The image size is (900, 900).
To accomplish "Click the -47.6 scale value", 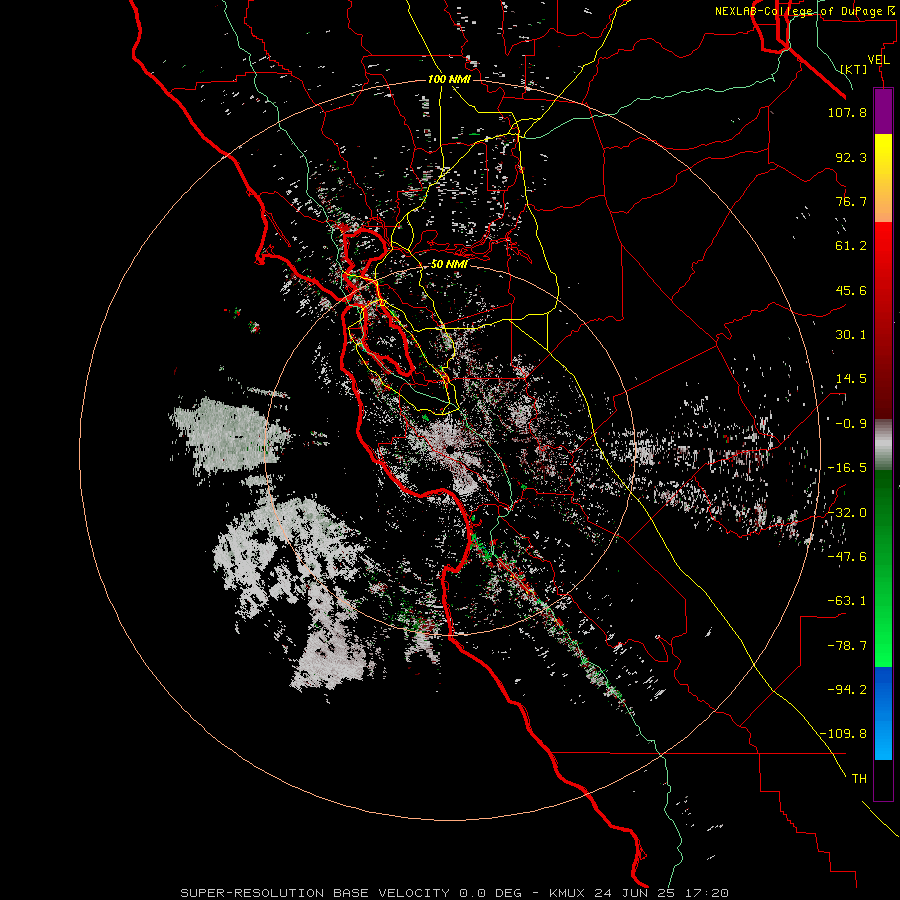I will (847, 557).
